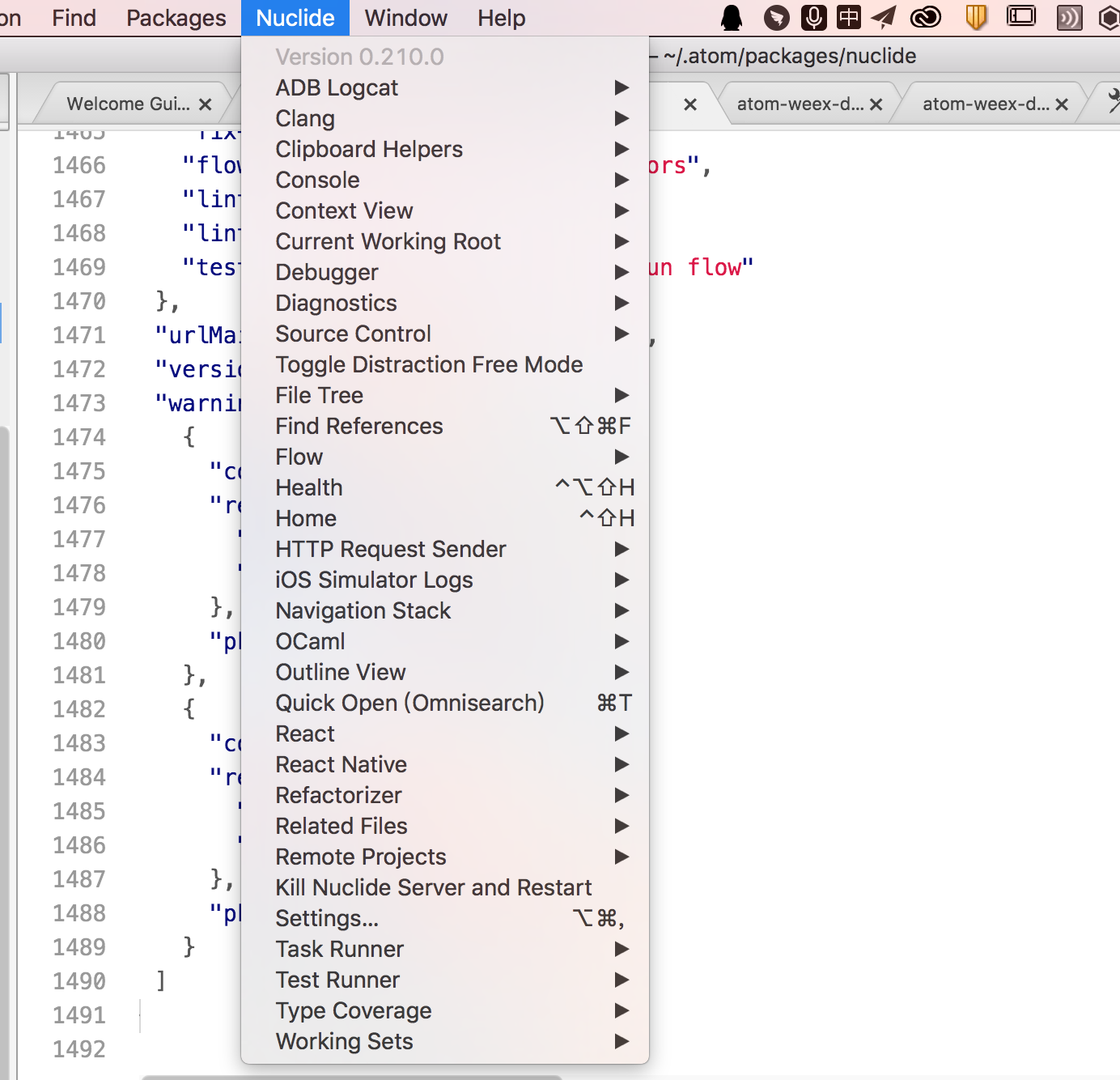Open the paper plane menu bar icon
1120x1080 pixels.
(885, 17)
